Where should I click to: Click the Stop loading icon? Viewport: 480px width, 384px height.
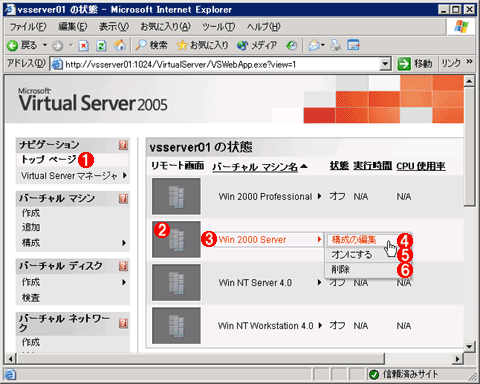pyautogui.click(x=83, y=45)
